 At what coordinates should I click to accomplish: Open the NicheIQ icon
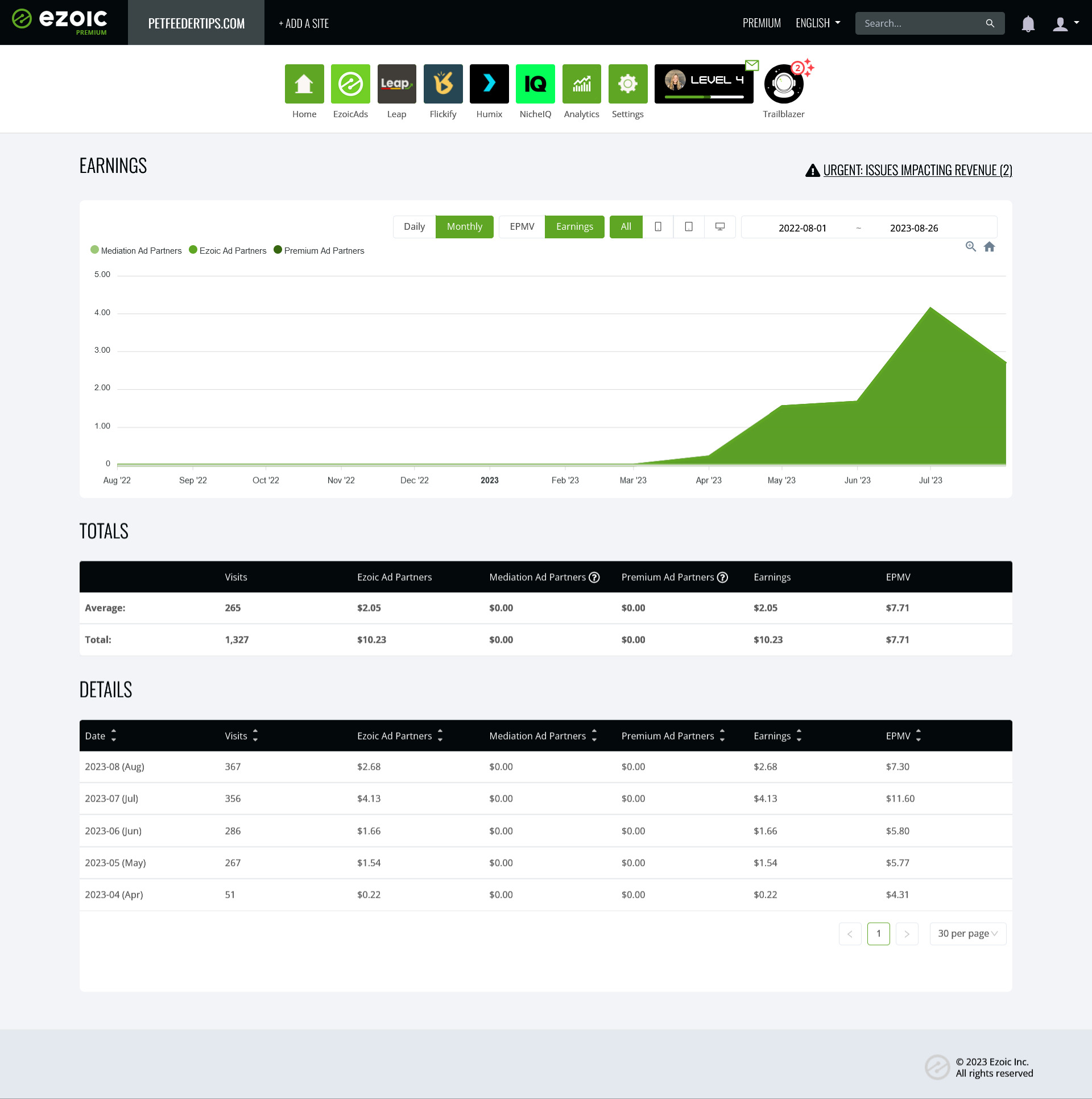pyautogui.click(x=535, y=84)
